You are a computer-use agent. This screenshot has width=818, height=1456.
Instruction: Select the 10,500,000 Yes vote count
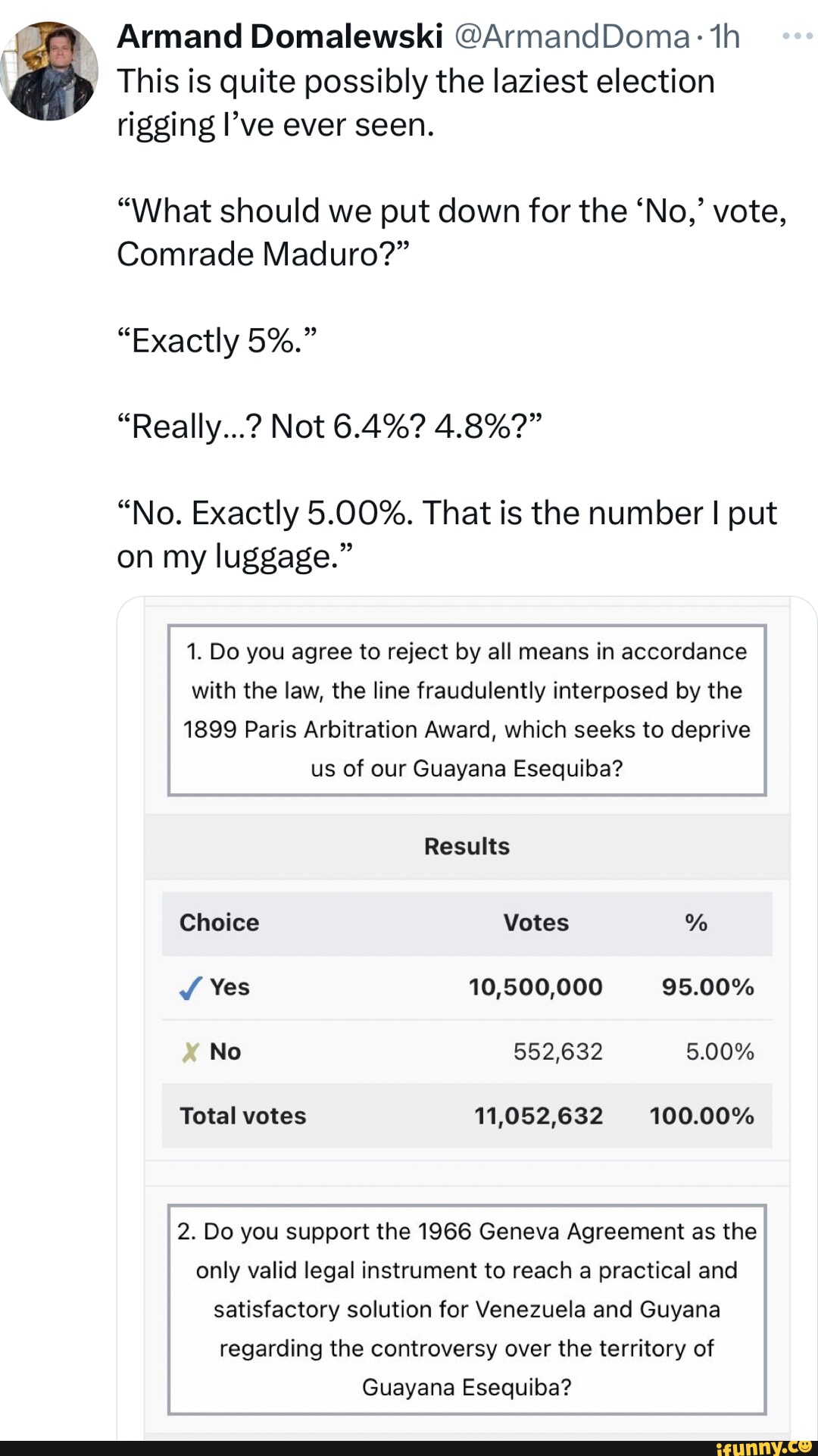coord(535,987)
